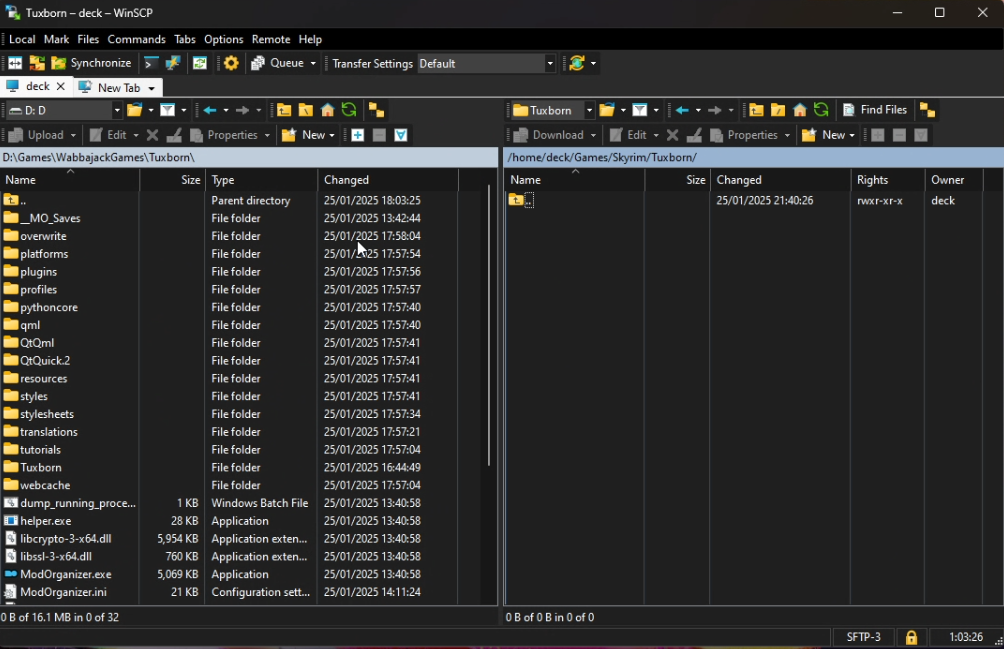The height and width of the screenshot is (649, 1004).
Task: Open the local drive D: D selector
Action: (x=64, y=110)
